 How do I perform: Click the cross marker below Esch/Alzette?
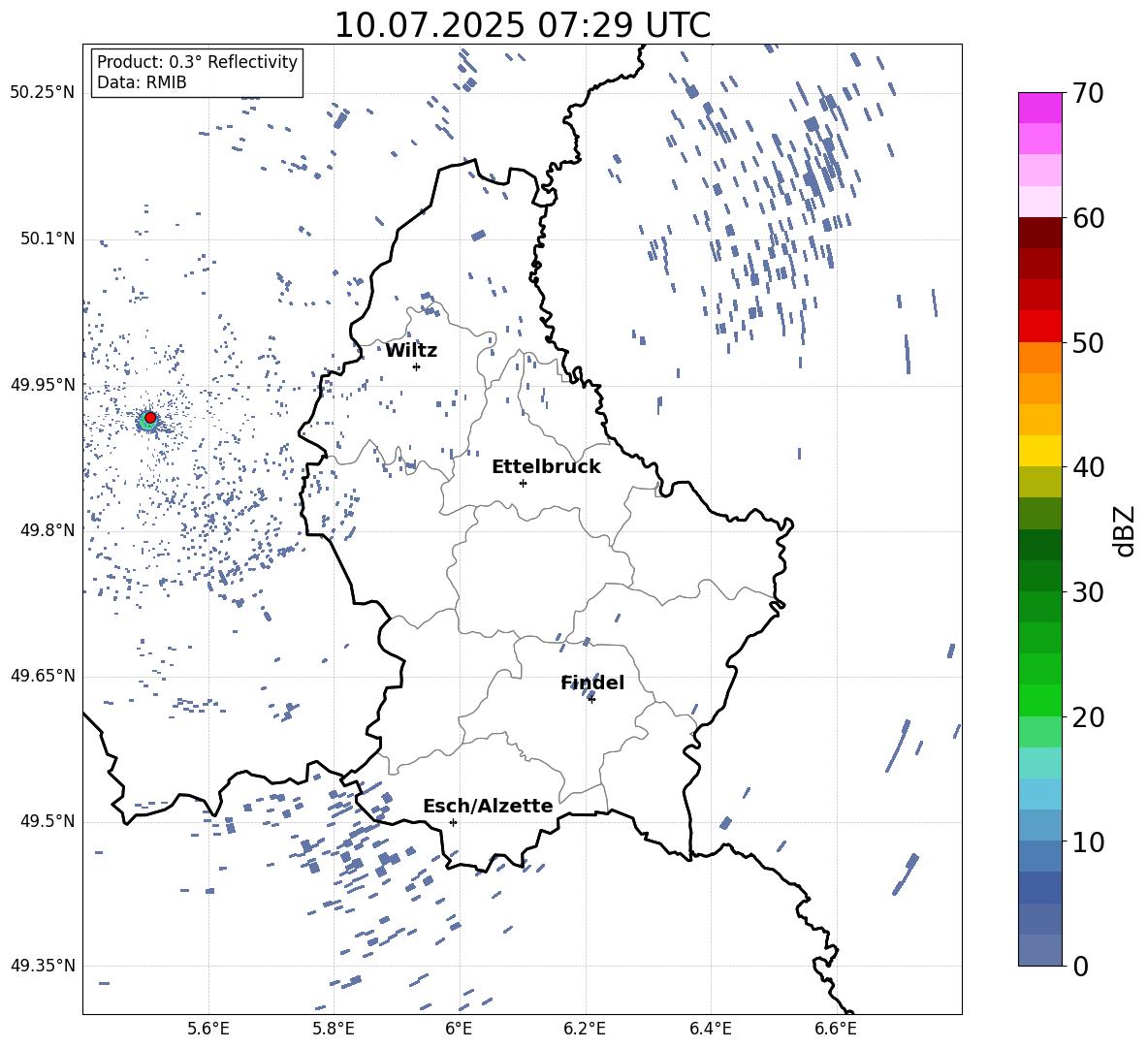(x=453, y=822)
